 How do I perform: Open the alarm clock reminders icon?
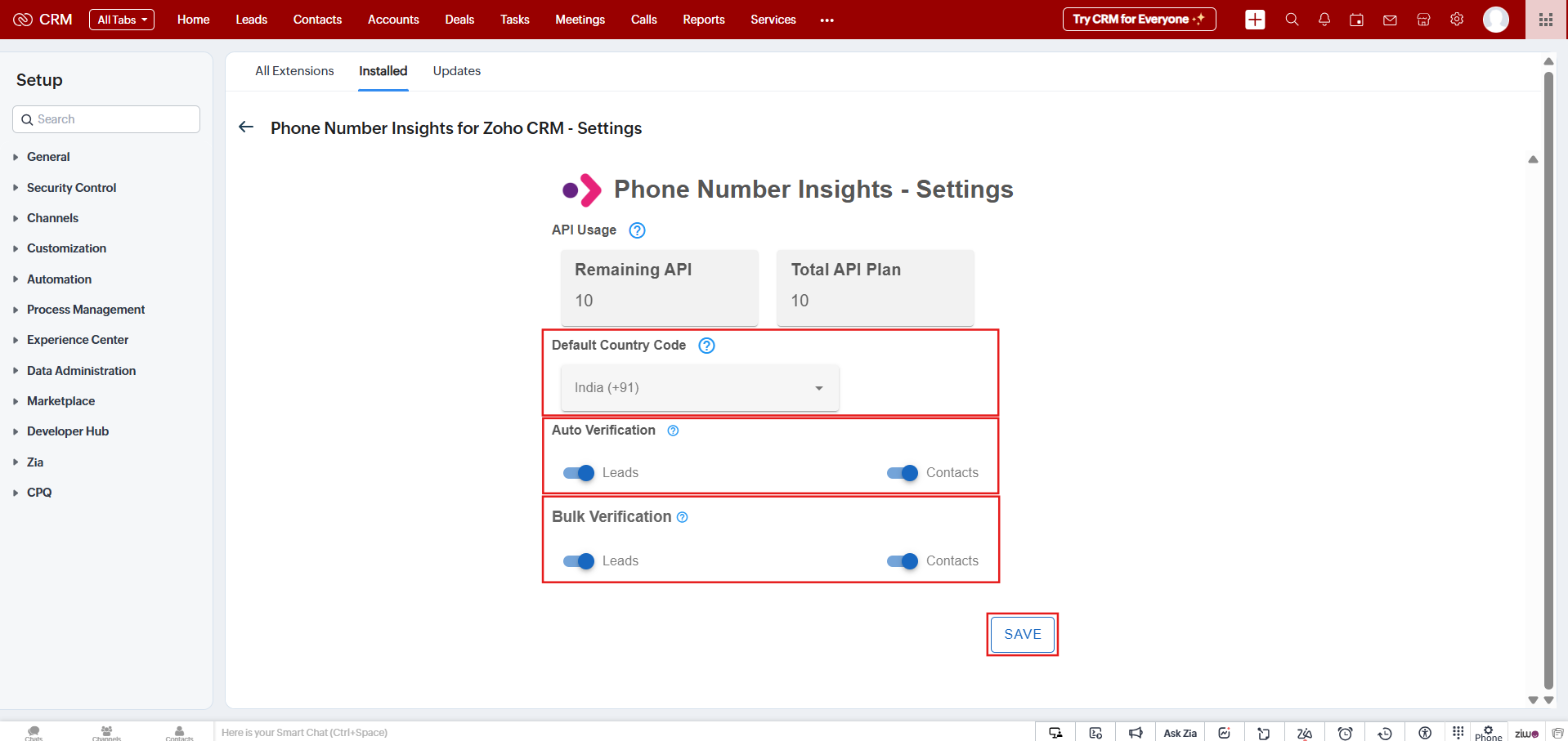[1345, 732]
